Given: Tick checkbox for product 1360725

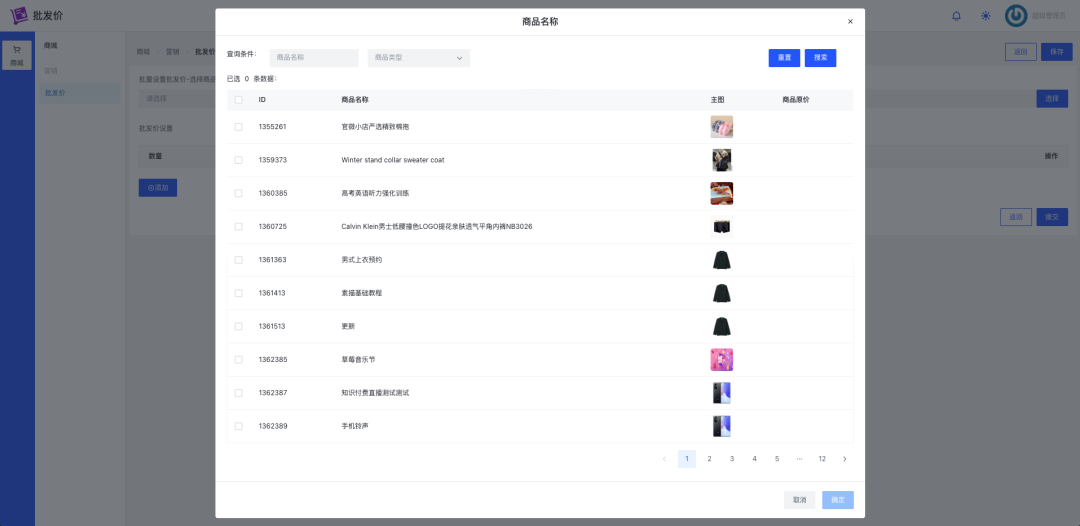Looking at the screenshot, I should coord(238,227).
